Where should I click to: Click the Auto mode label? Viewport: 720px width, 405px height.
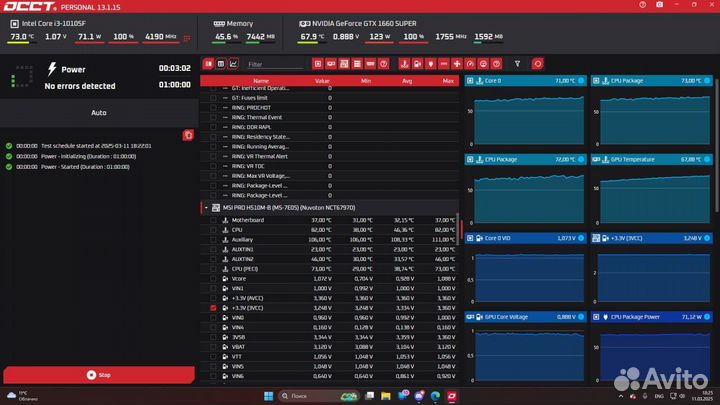pos(98,113)
